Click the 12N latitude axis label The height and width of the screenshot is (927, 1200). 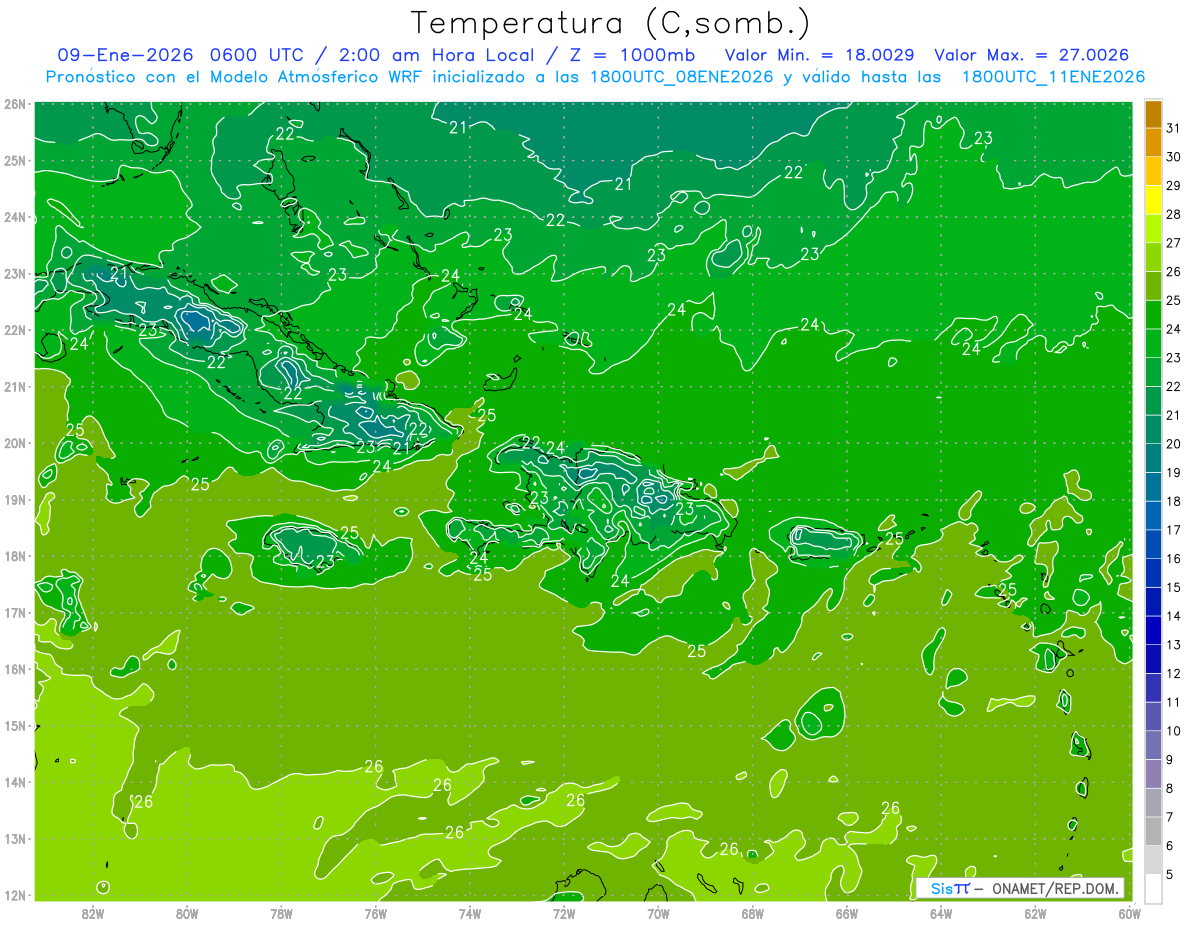click(15, 895)
